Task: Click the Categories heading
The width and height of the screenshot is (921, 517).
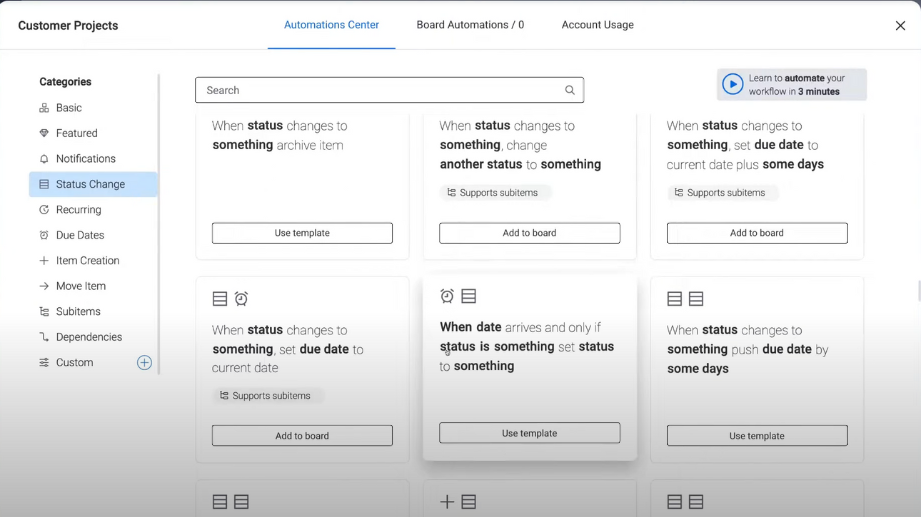Action: [65, 82]
